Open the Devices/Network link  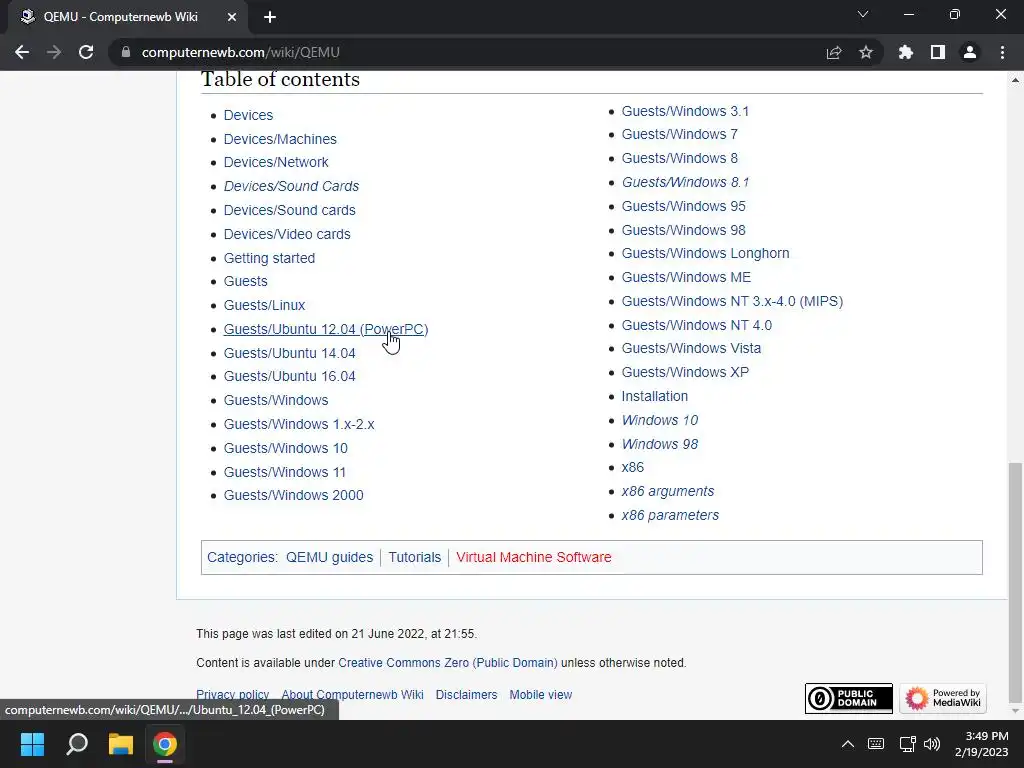(x=276, y=162)
